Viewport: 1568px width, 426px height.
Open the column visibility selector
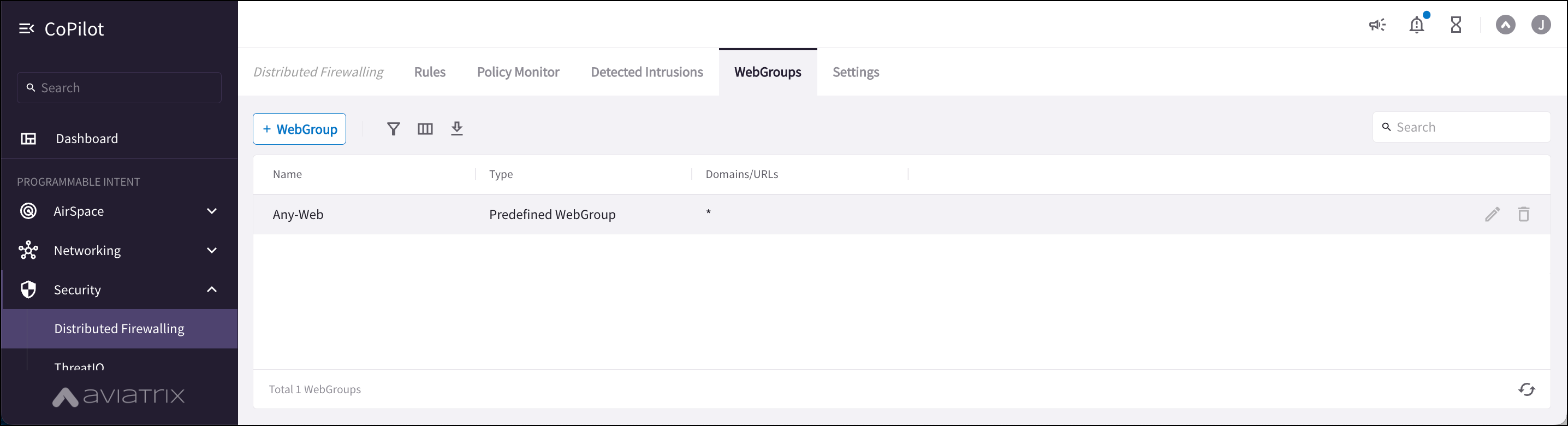(425, 128)
